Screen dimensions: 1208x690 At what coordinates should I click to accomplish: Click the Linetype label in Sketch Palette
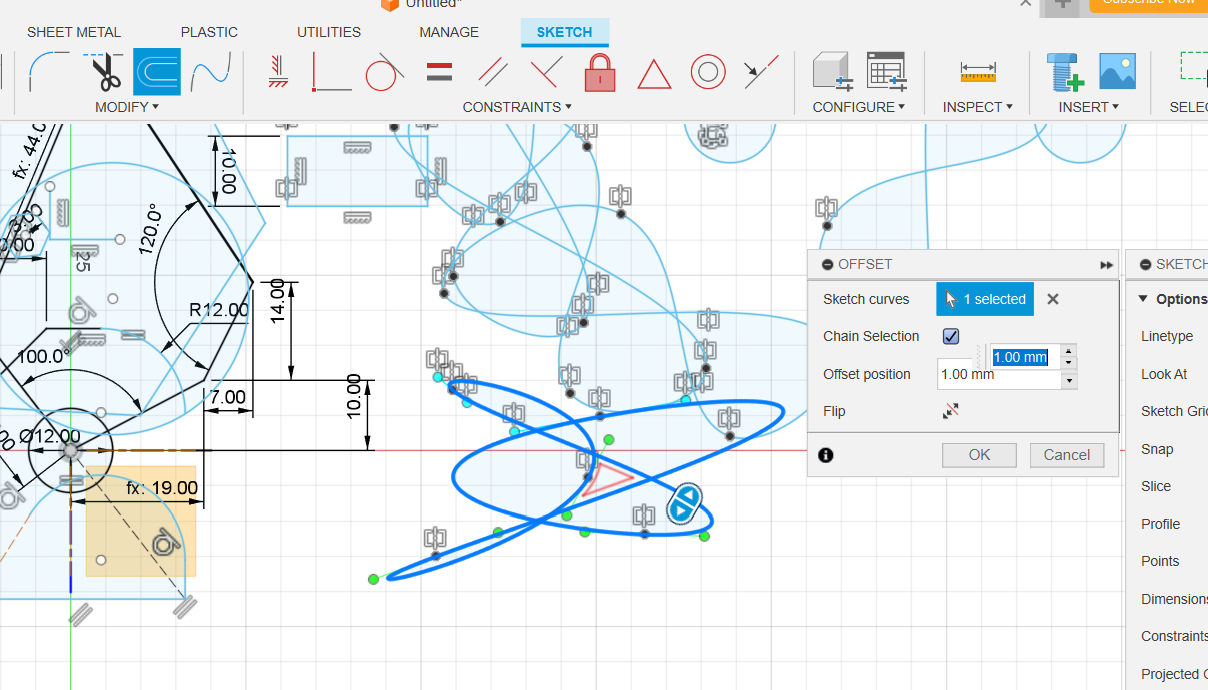click(1167, 336)
